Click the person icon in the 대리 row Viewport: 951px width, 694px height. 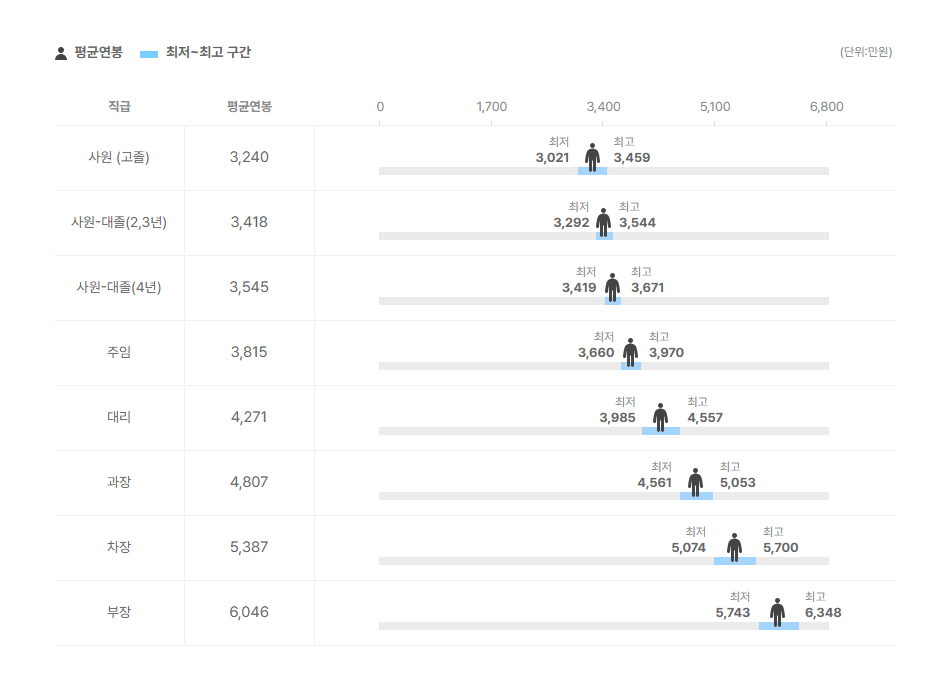point(660,417)
